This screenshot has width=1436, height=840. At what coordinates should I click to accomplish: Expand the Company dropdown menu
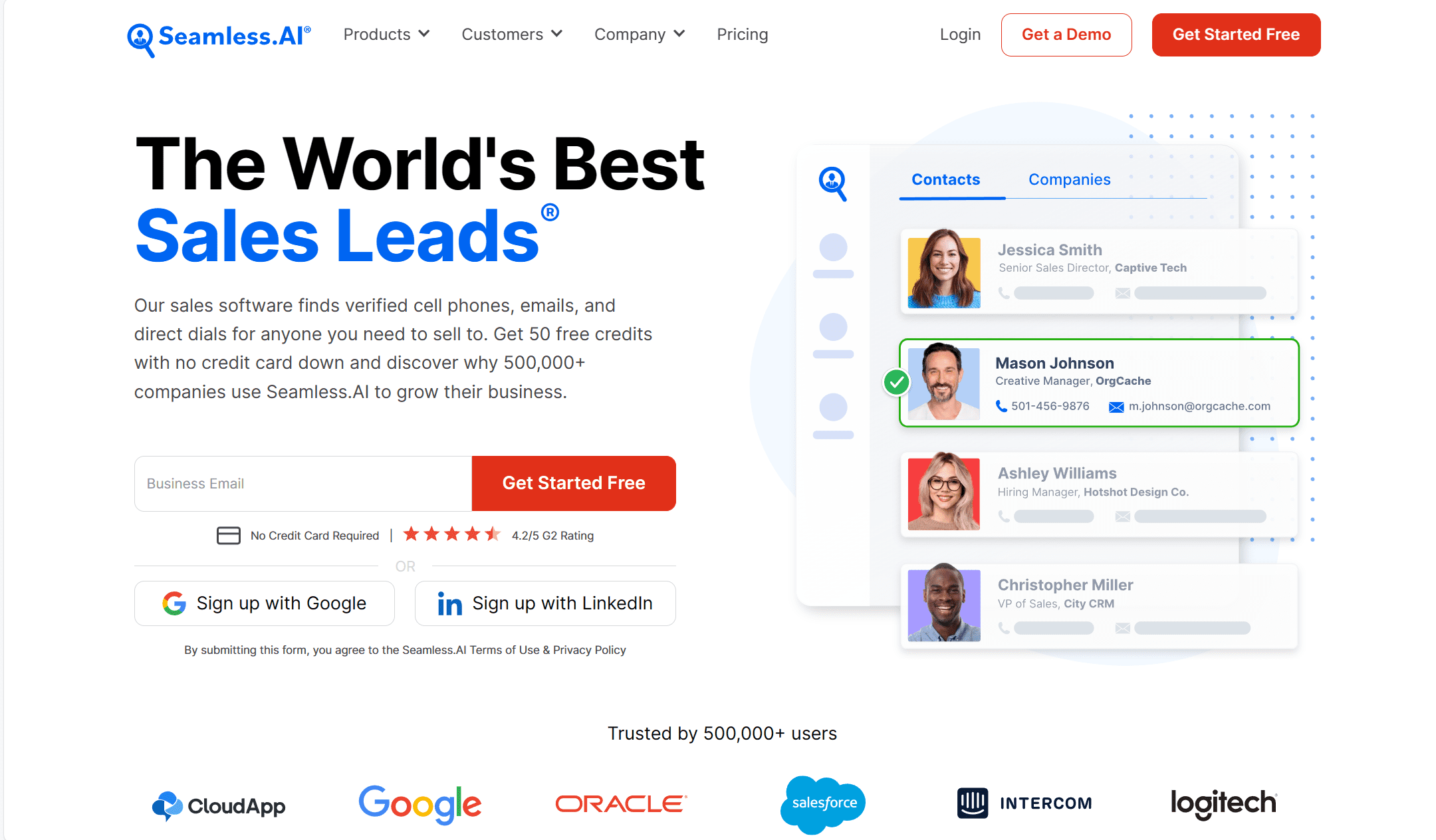(x=637, y=34)
